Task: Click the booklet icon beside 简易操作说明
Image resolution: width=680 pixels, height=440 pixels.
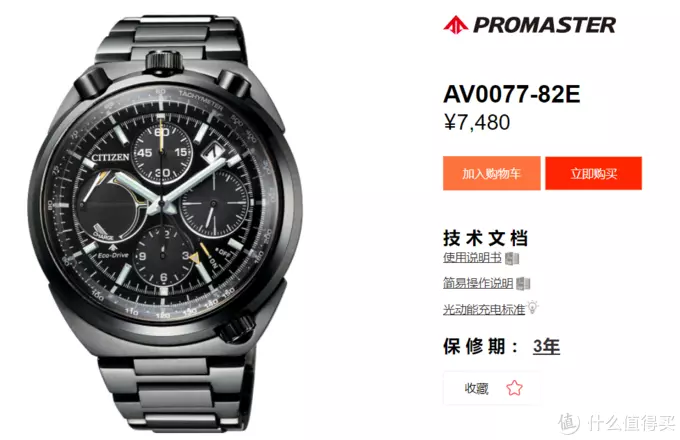Action: 523,284
